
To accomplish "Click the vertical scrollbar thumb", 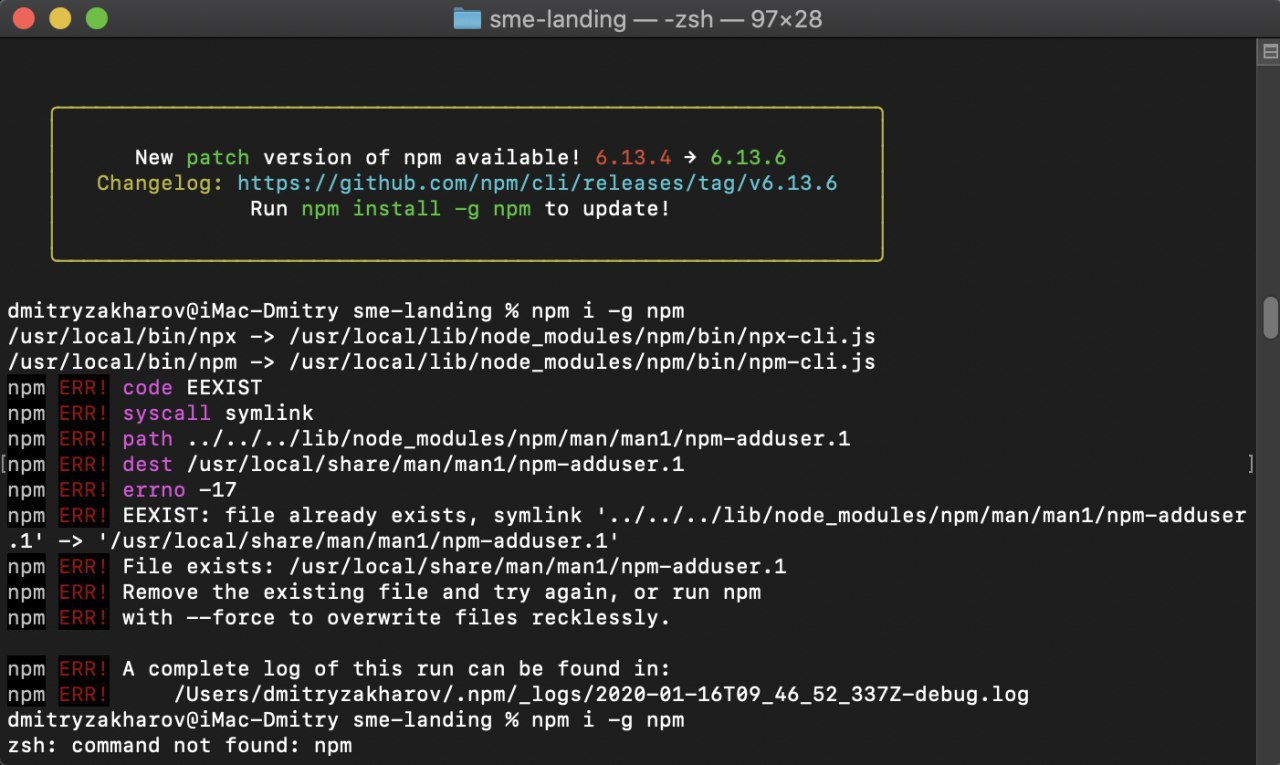I will tap(1271, 317).
